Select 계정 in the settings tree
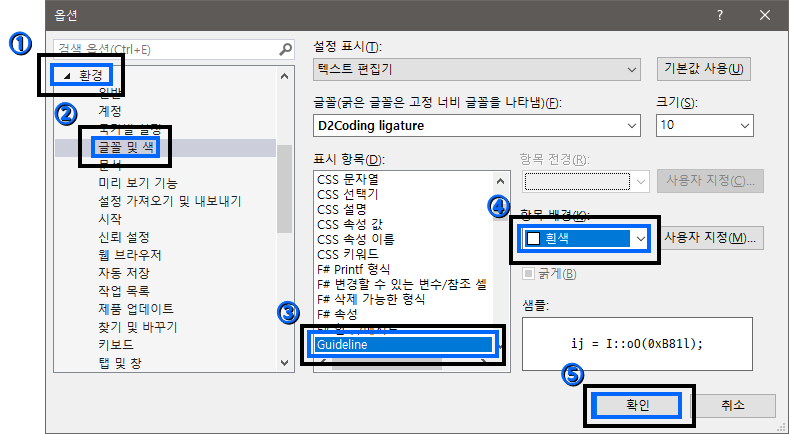789x434 pixels. click(110, 111)
